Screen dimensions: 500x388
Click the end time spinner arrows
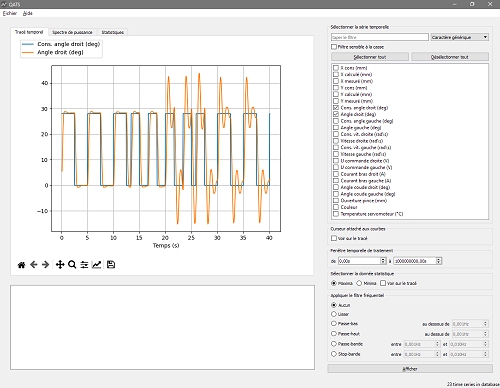pos(439,261)
